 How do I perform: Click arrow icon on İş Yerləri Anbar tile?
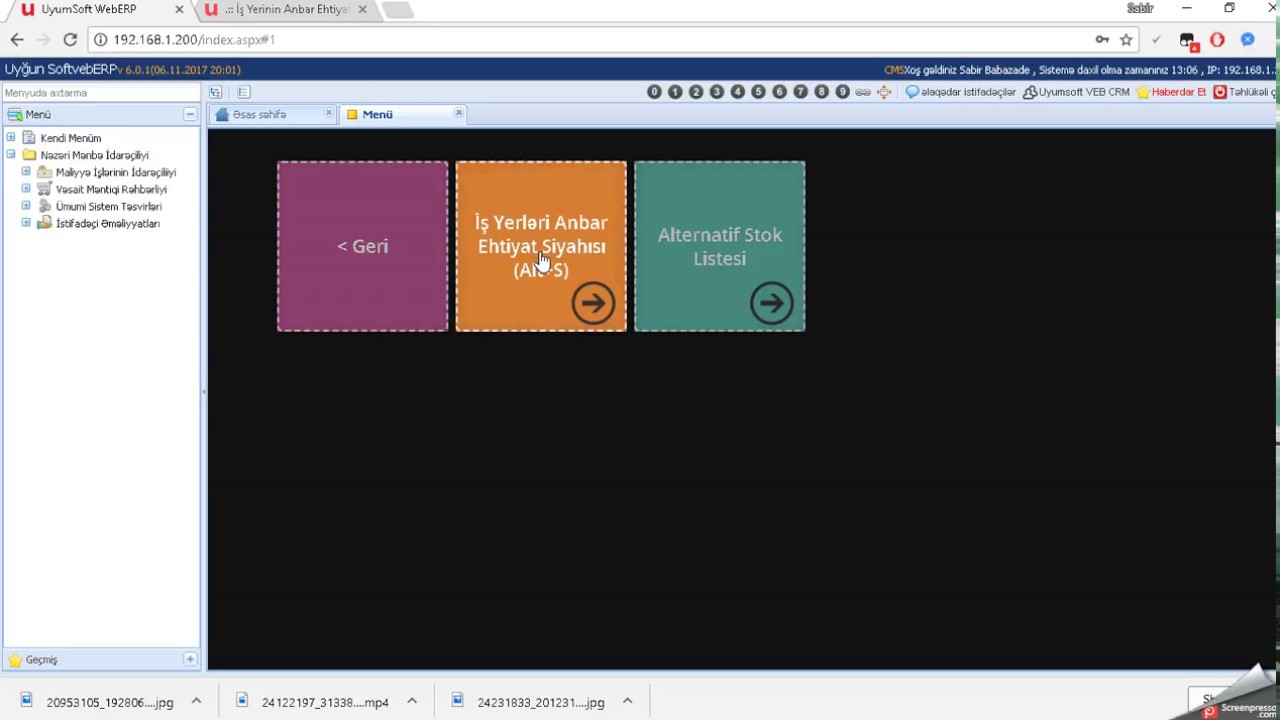[x=593, y=303]
